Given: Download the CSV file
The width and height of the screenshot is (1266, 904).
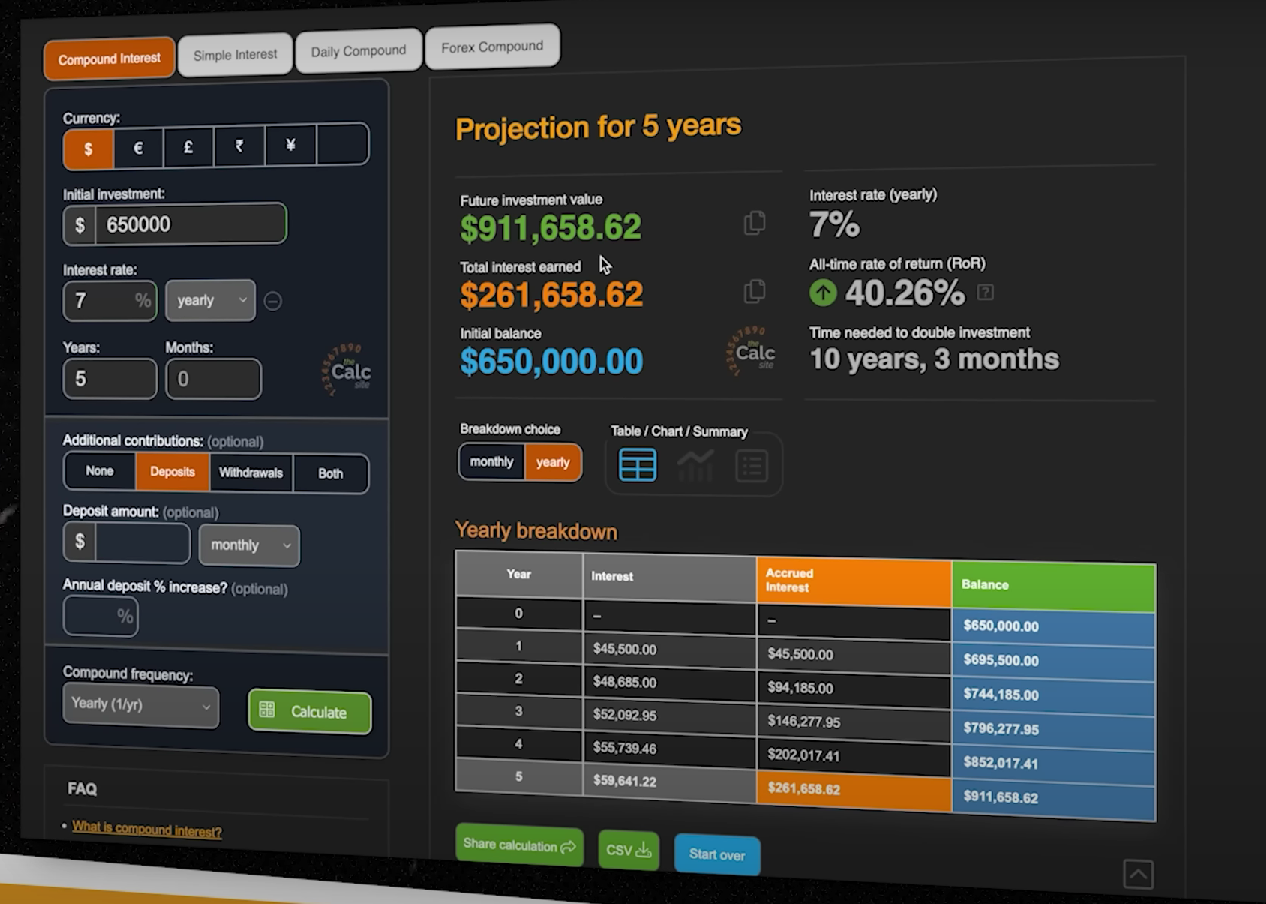Looking at the screenshot, I should pyautogui.click(x=628, y=850).
